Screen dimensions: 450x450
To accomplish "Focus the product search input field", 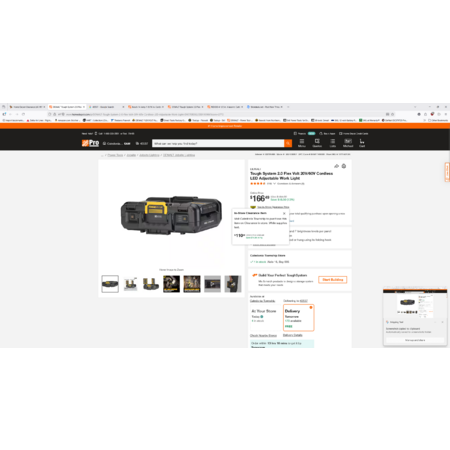I will [x=218, y=143].
